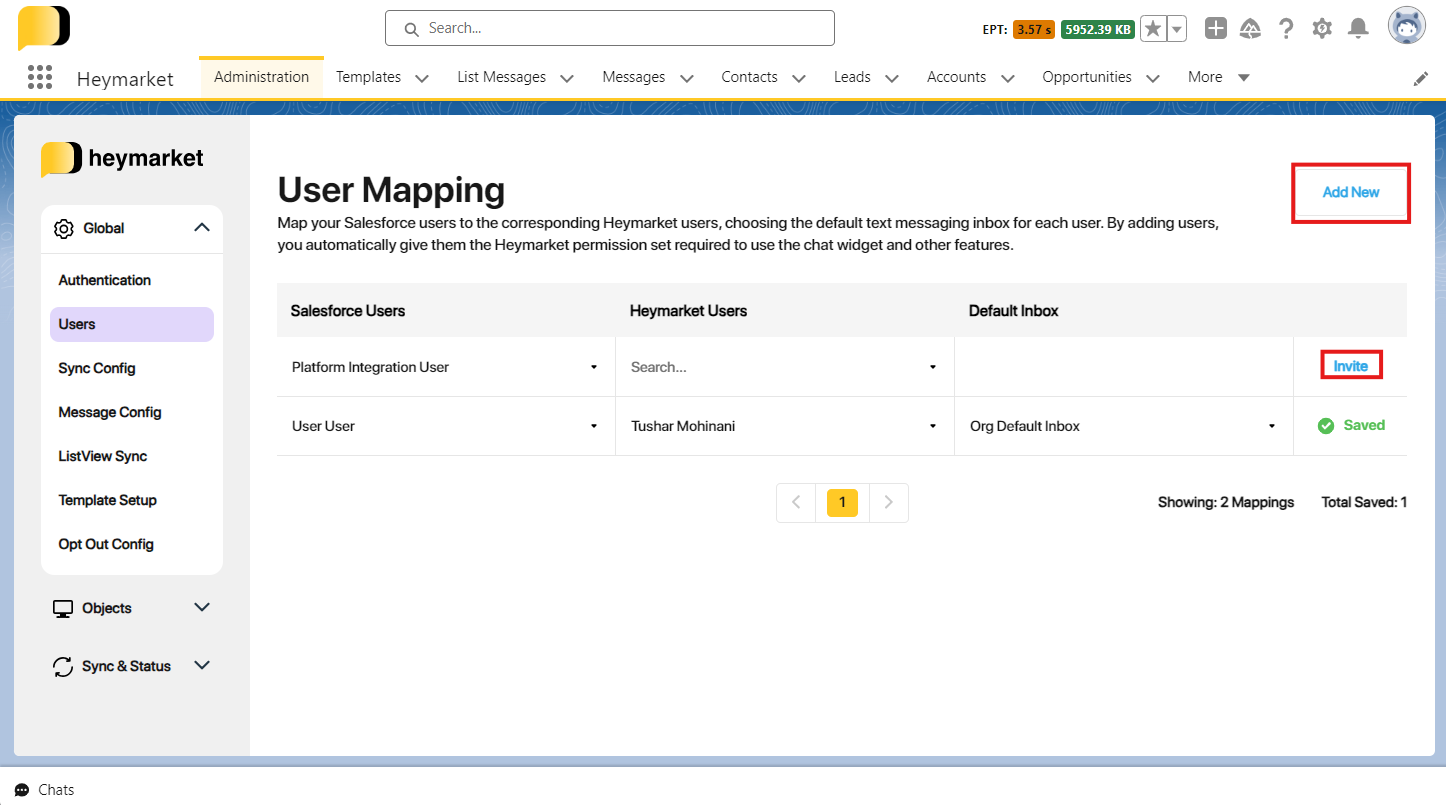Click the favorites star icon
The height and width of the screenshot is (805, 1446).
pos(1153,29)
